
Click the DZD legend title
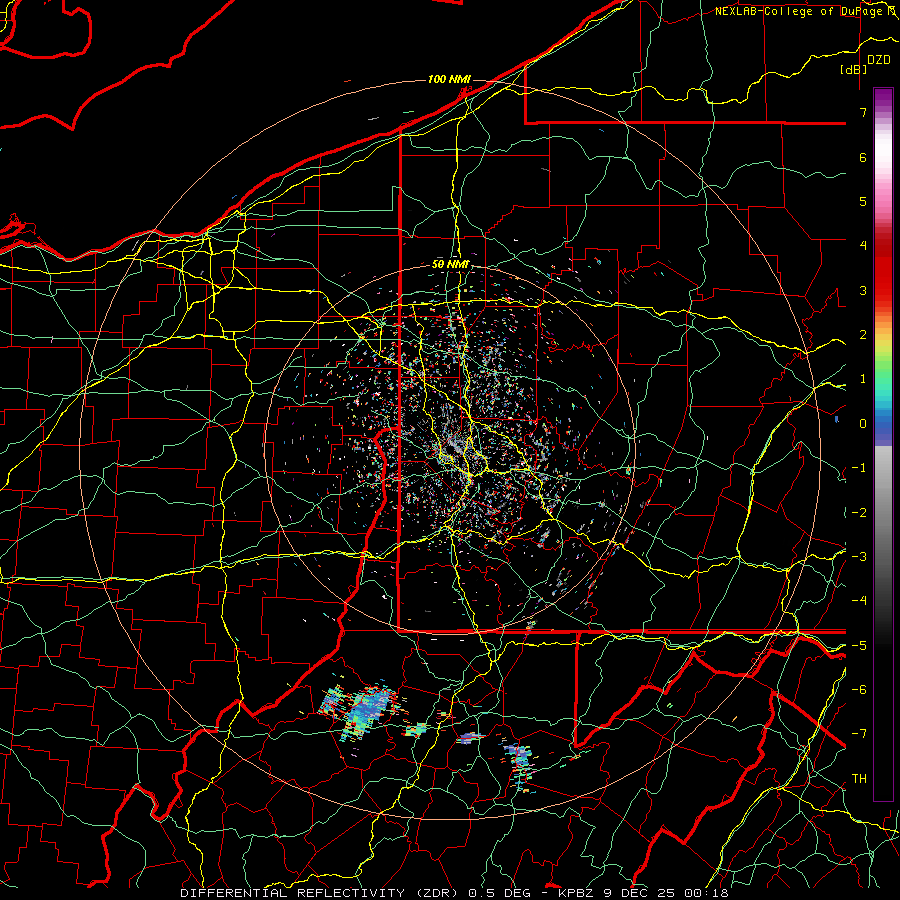tap(878, 60)
